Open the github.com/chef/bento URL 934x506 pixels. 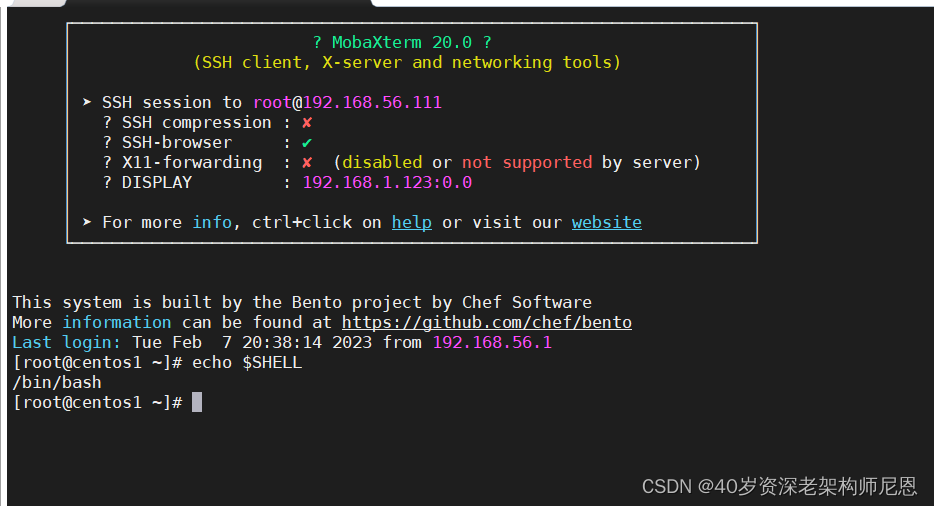486,323
